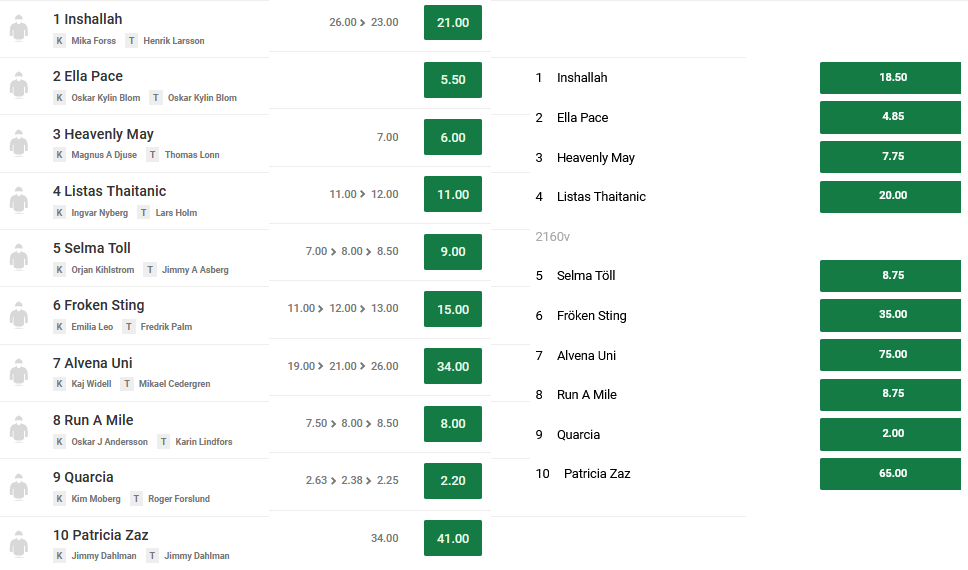The image size is (968, 570).
Task: Click driver name Magnus A Djuse
Action: 104,155
